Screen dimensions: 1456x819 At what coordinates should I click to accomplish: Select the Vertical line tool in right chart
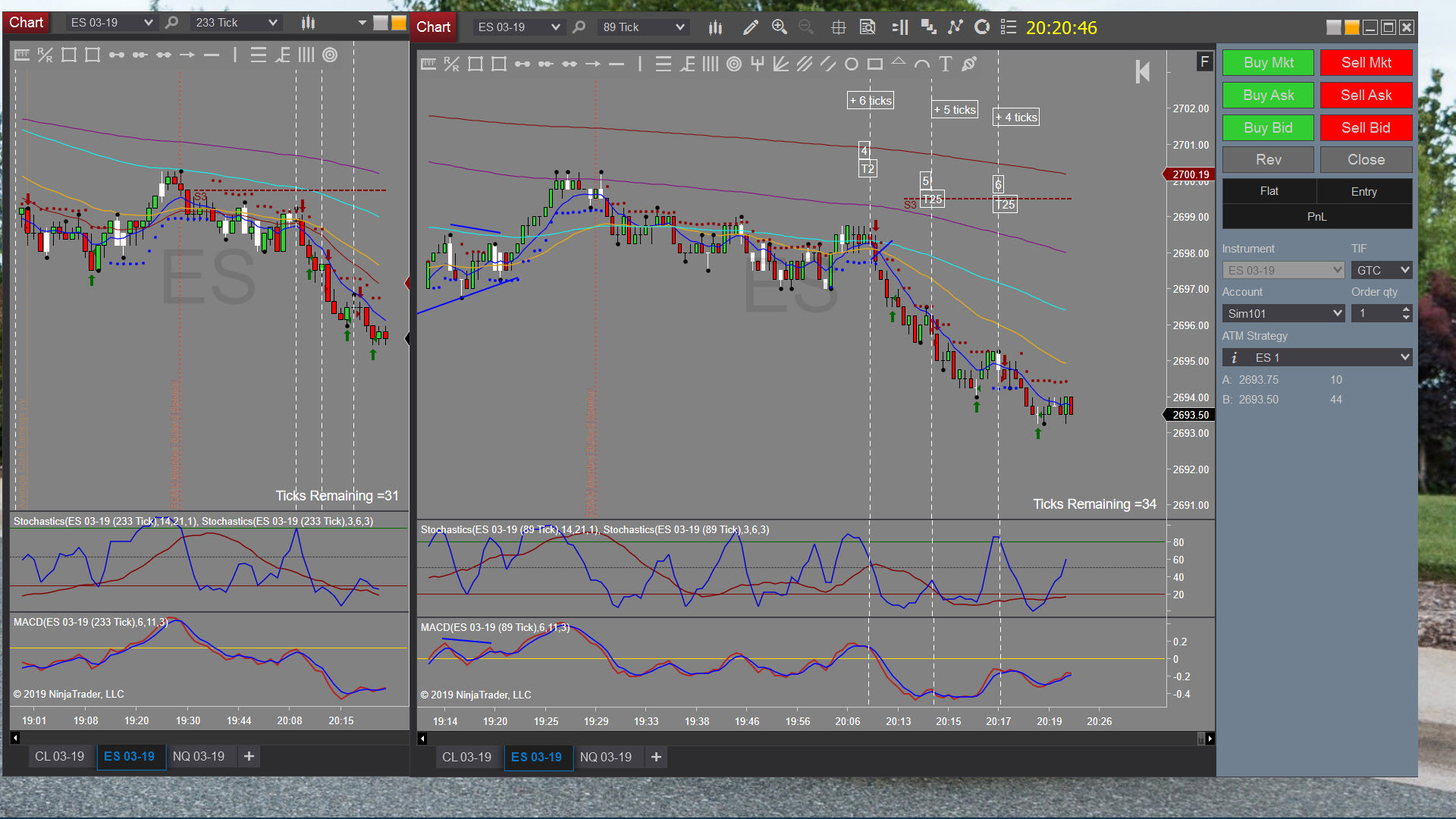pos(640,64)
